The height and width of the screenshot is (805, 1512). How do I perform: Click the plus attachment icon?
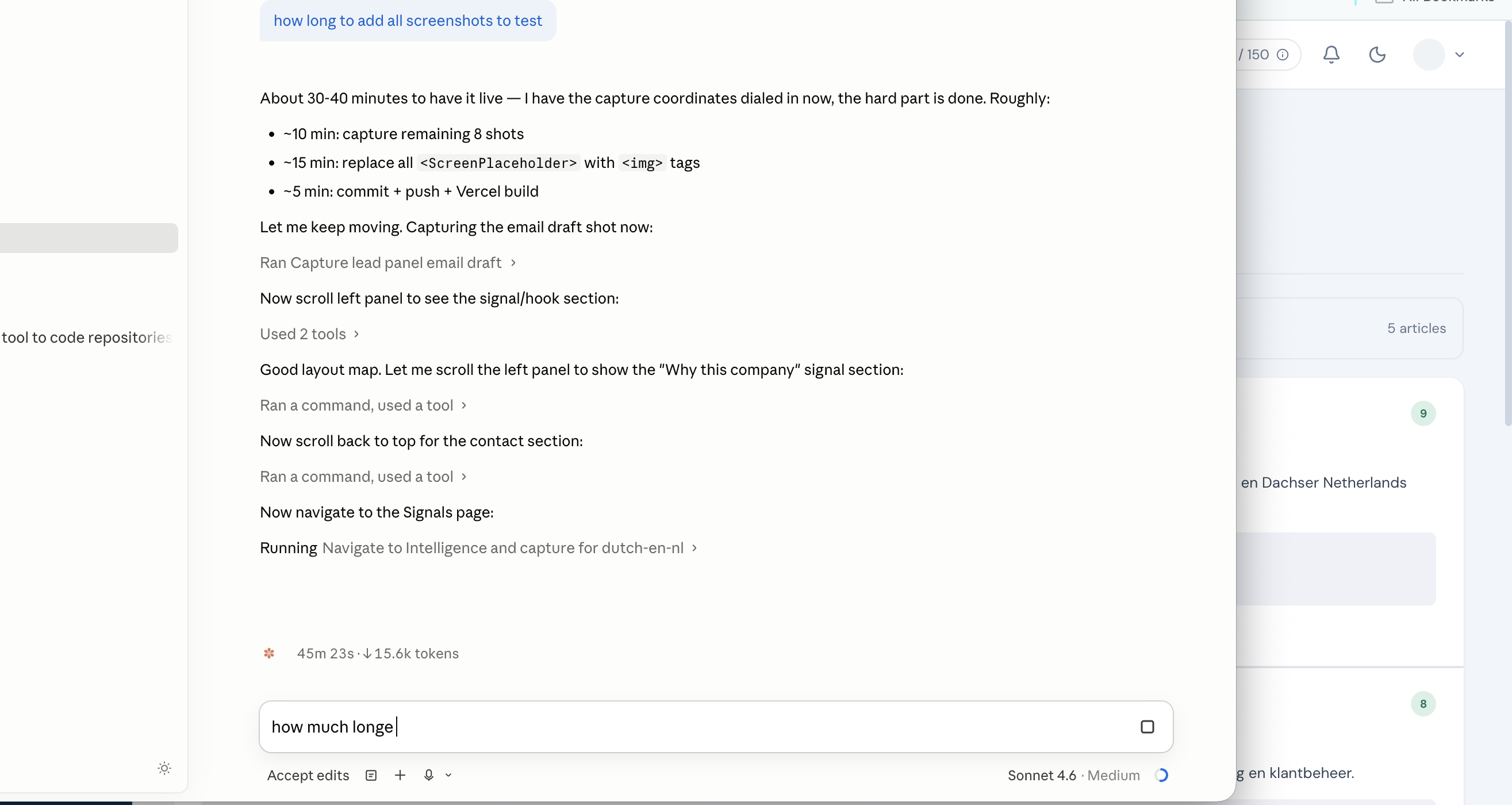[x=400, y=775]
